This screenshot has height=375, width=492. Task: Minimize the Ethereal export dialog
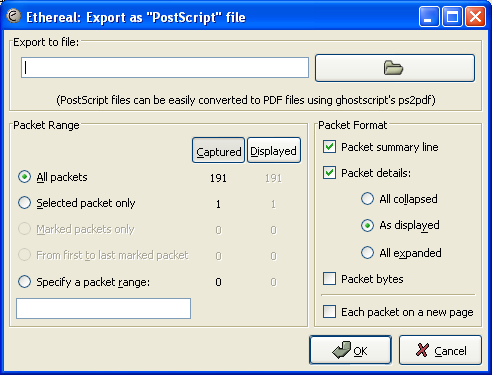click(429, 16)
